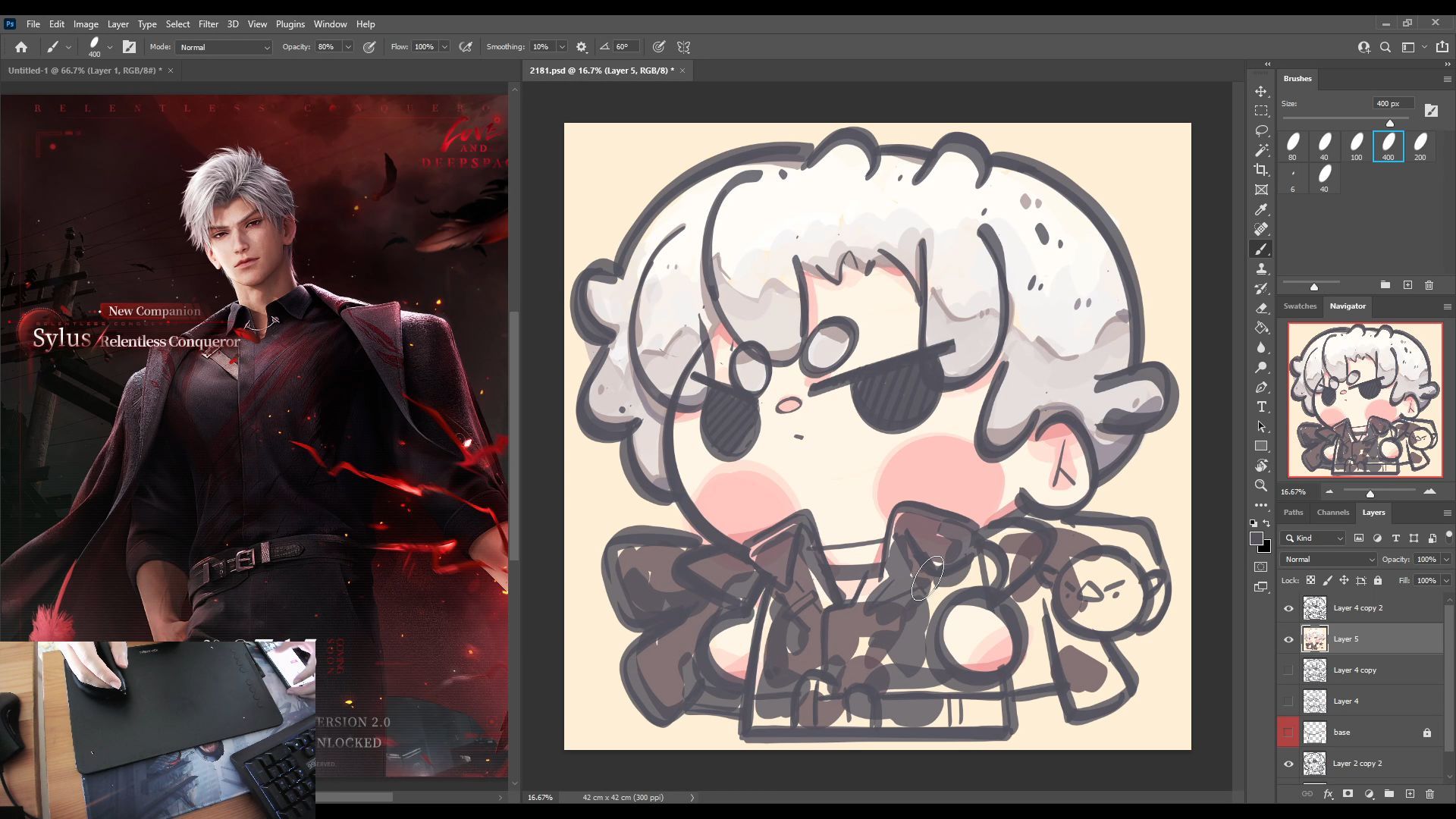Select the Healing Brush tool
The width and height of the screenshot is (1456, 819).
pos(1261,229)
